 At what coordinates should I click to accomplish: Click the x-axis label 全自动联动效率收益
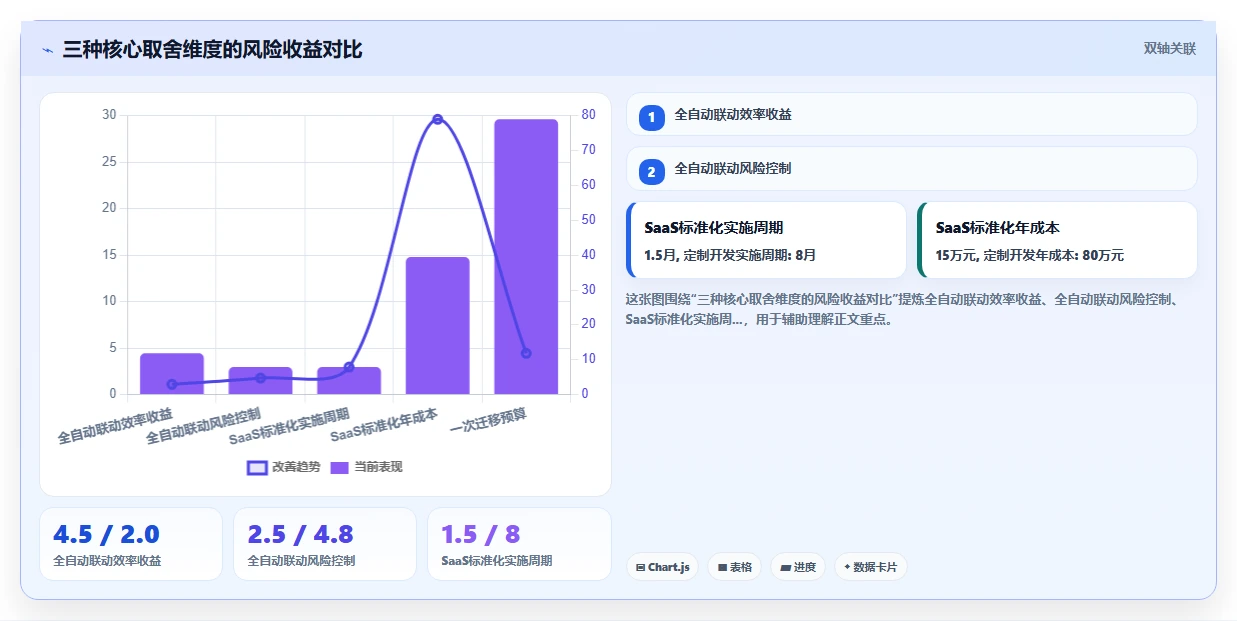(x=115, y=426)
